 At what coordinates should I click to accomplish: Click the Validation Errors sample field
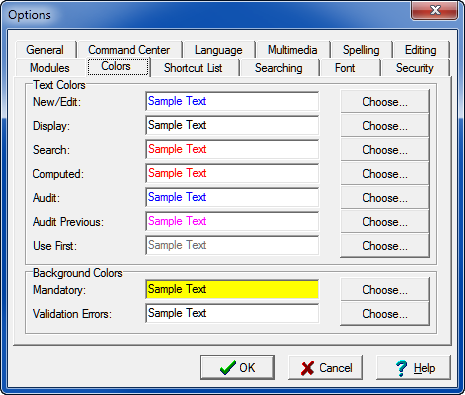(232, 313)
